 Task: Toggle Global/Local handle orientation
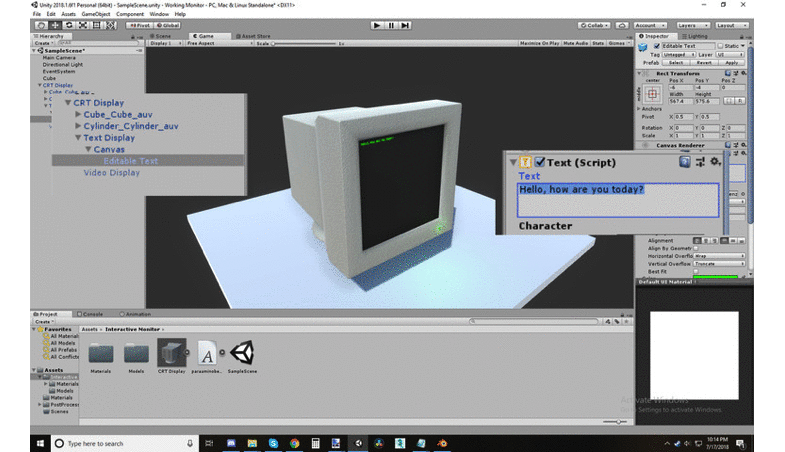coord(167,25)
